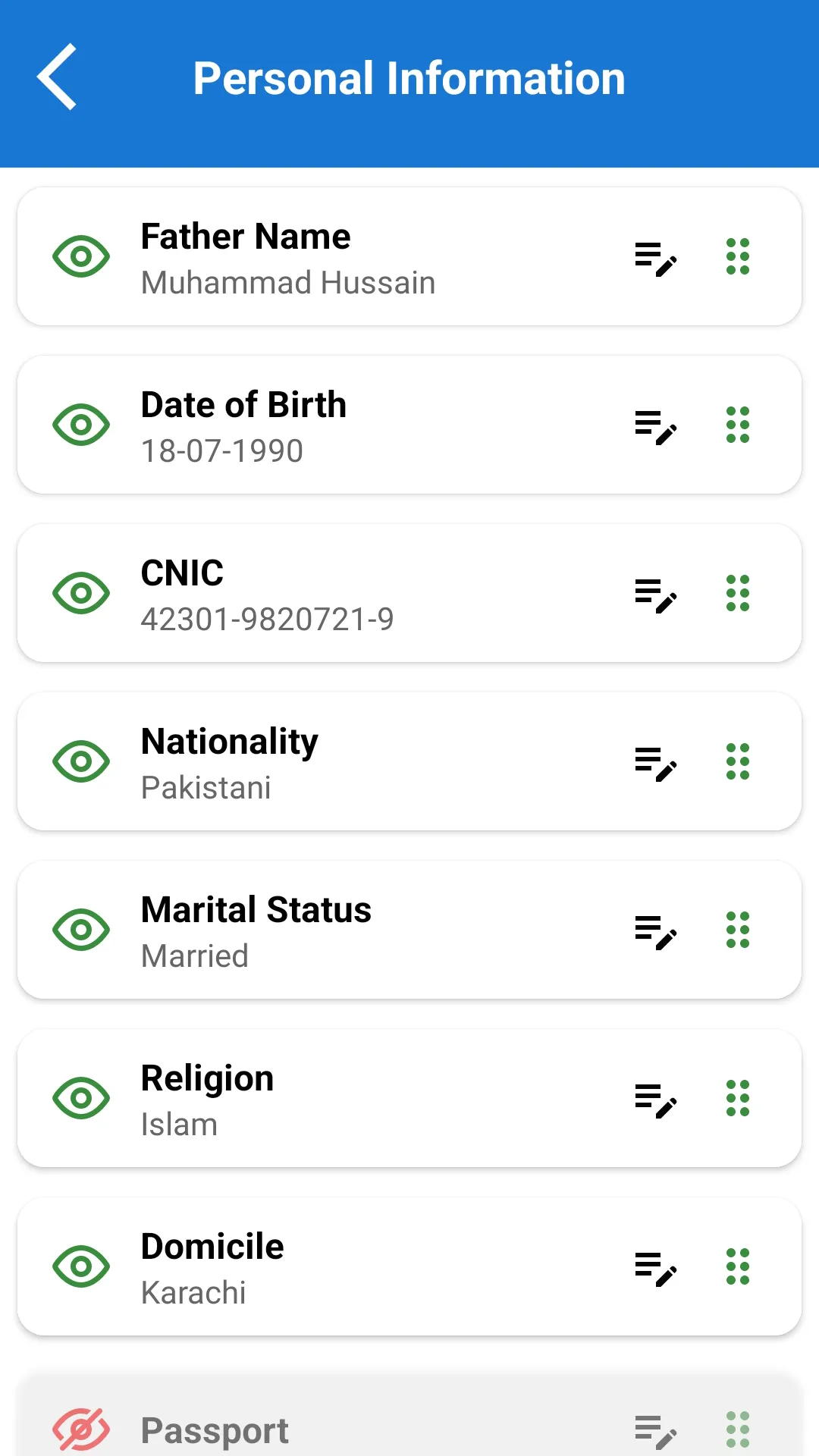The image size is (819, 1456).
Task: Edit the Domicile entry
Action: [655, 1268]
